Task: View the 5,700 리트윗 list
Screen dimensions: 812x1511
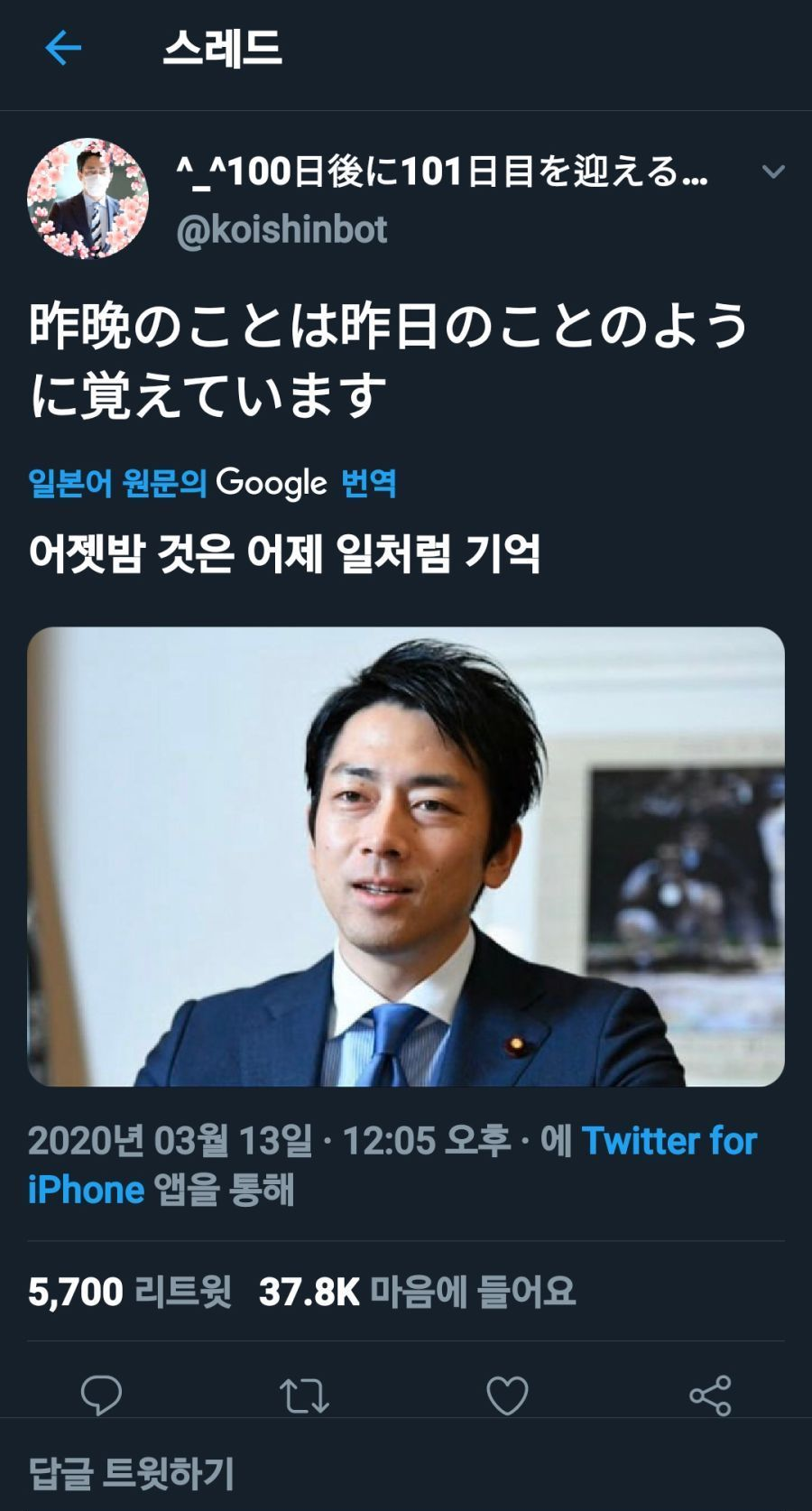Action: click(130, 1292)
